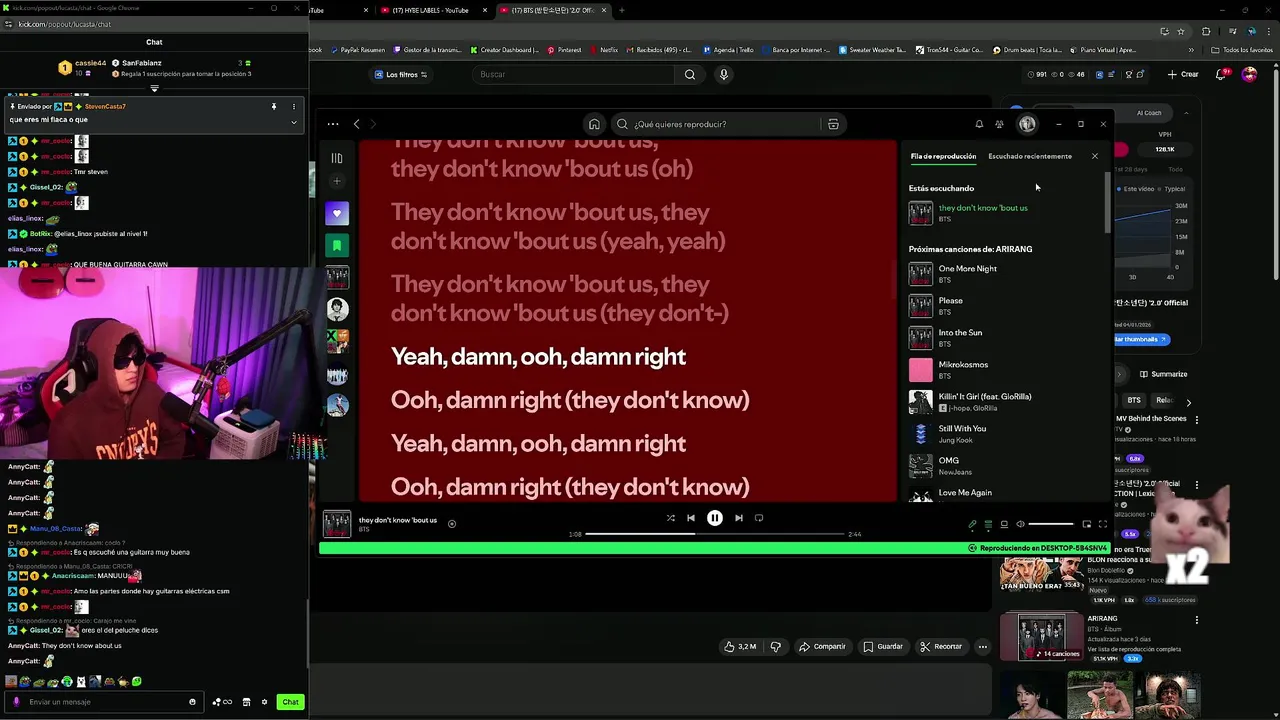Play Mikrokosmos from the queue

point(1005,369)
